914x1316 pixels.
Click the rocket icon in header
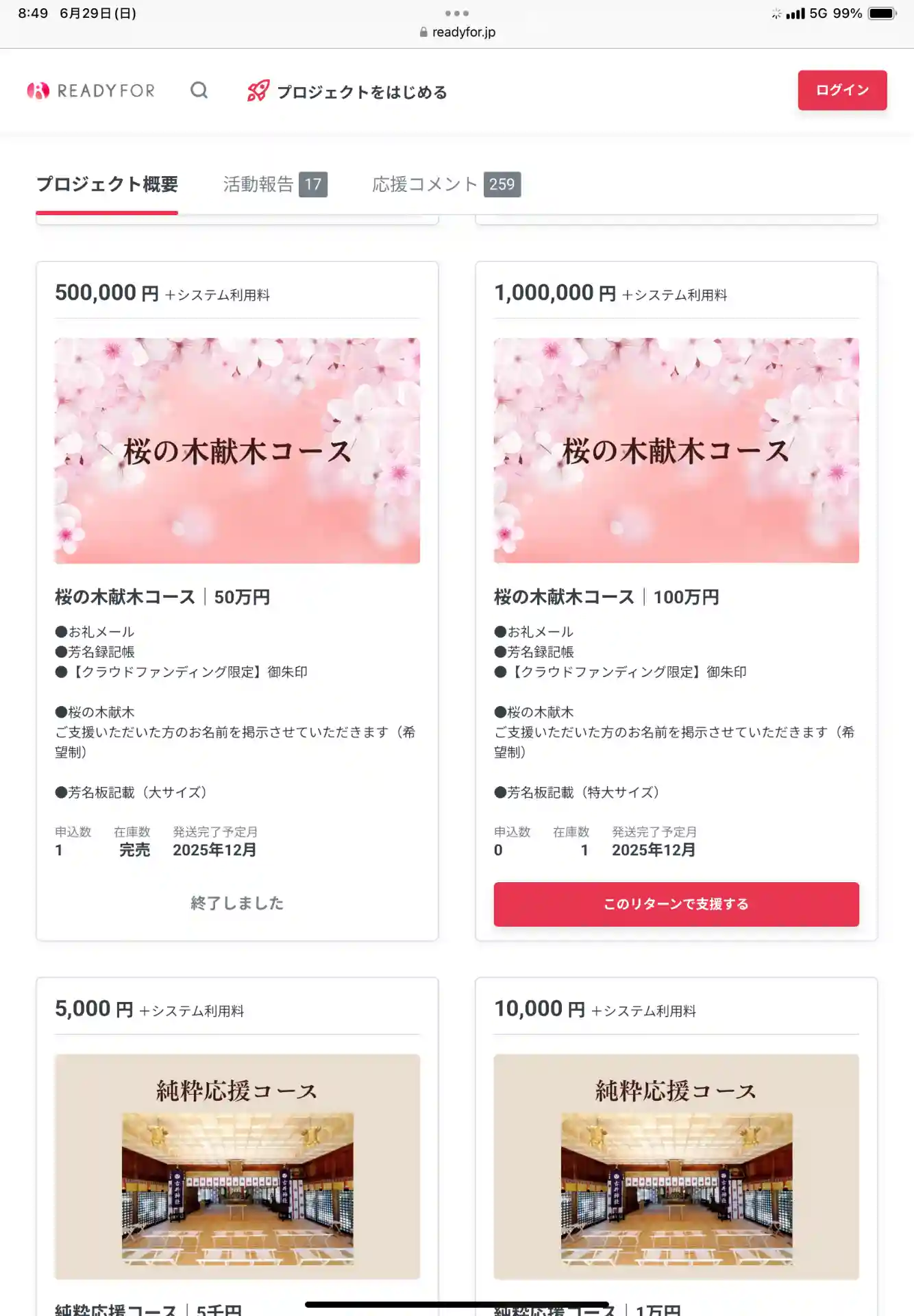click(258, 91)
